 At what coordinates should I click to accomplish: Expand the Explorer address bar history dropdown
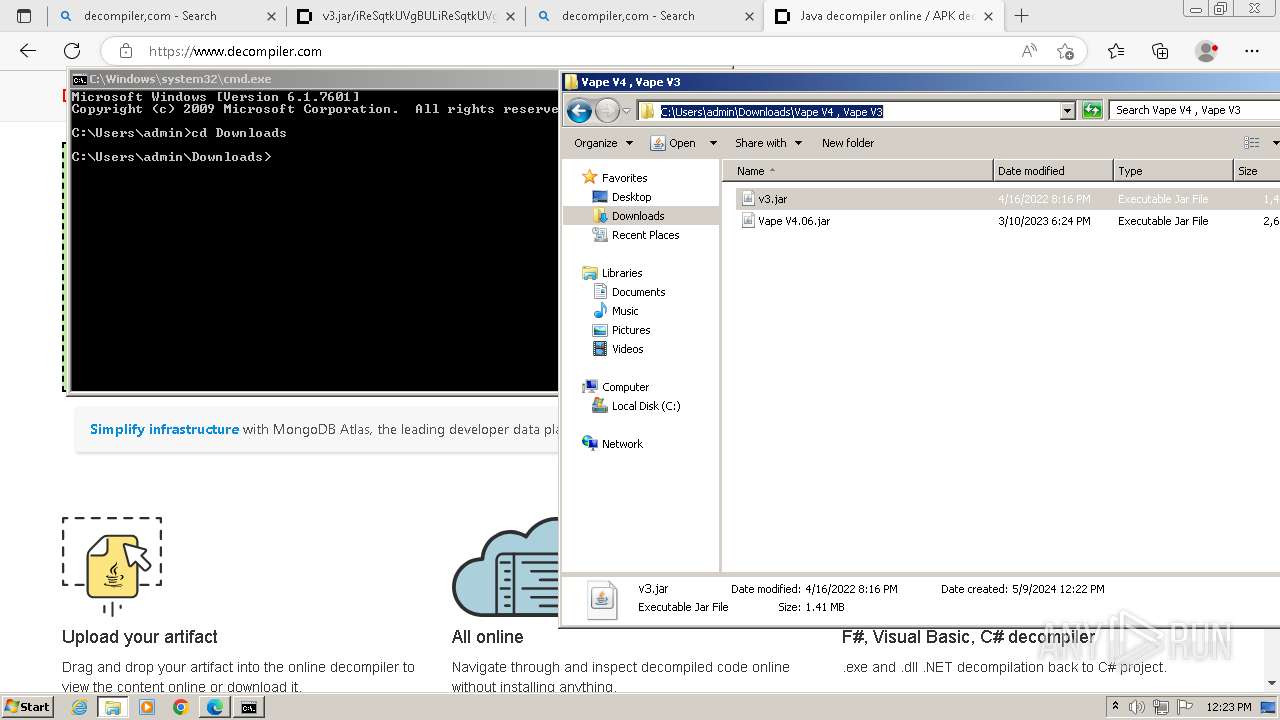click(1067, 111)
